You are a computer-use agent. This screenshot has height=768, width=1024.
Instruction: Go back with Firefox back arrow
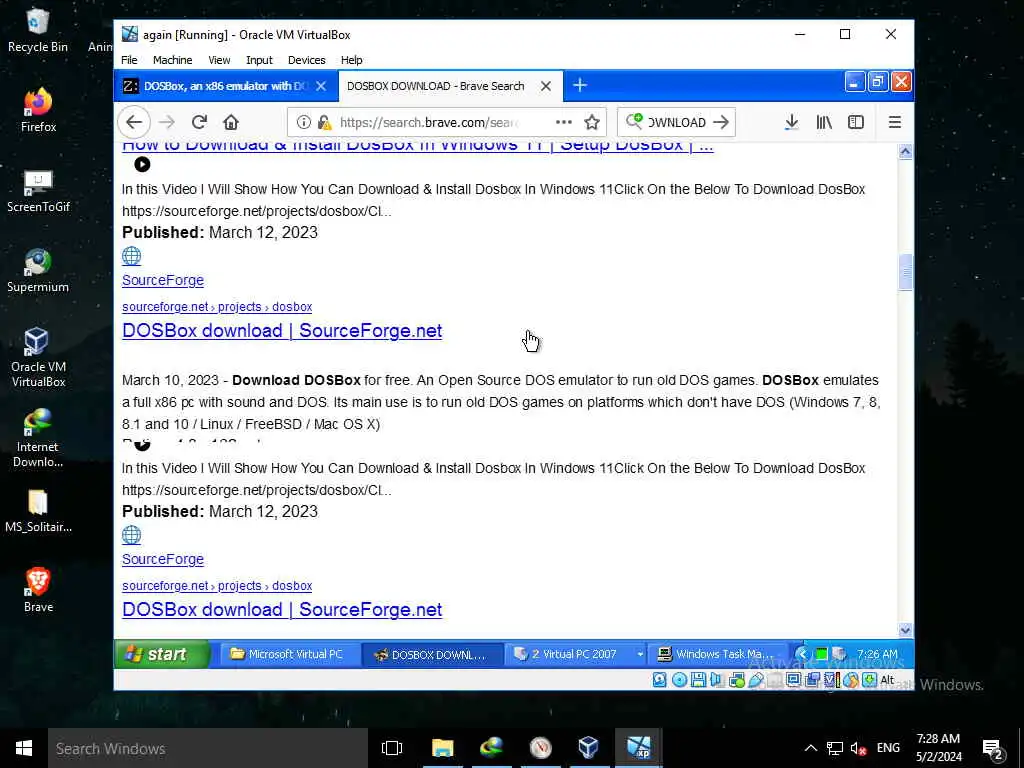[x=134, y=122]
